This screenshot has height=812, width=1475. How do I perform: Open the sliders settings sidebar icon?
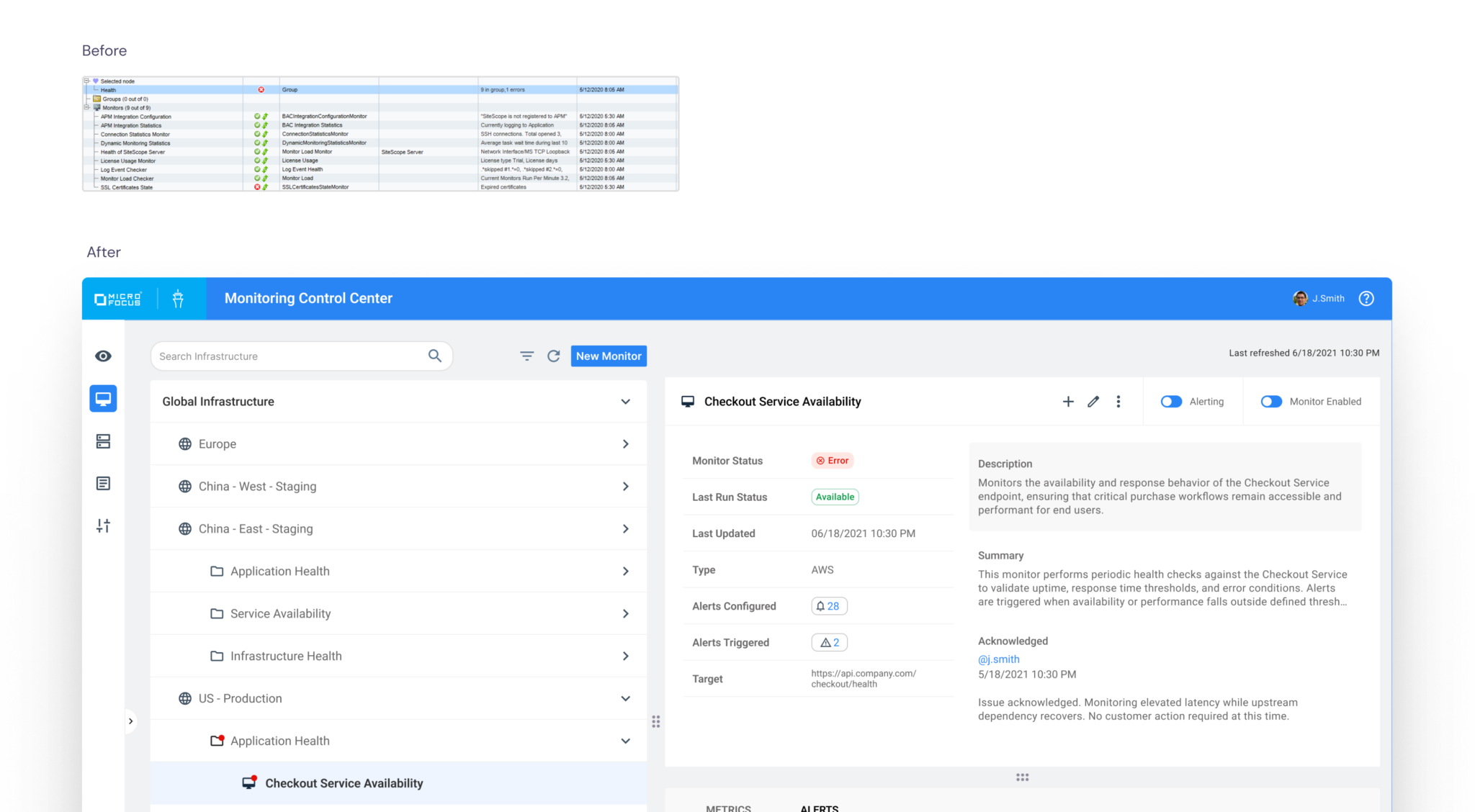pos(103,526)
